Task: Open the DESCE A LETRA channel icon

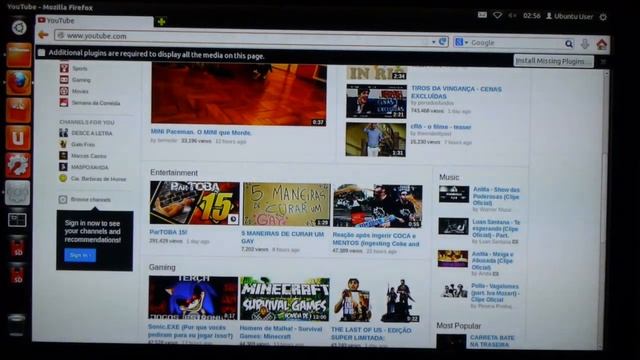Action: tap(63, 133)
